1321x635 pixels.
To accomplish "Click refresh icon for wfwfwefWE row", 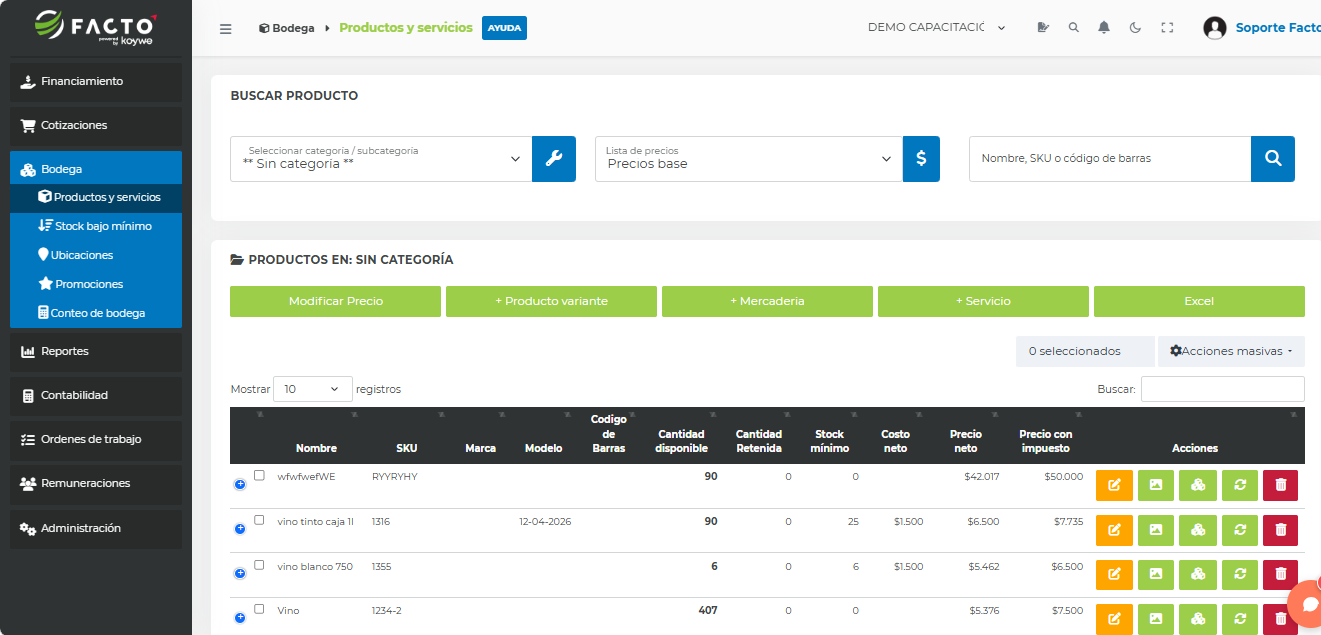I will [x=1240, y=485].
